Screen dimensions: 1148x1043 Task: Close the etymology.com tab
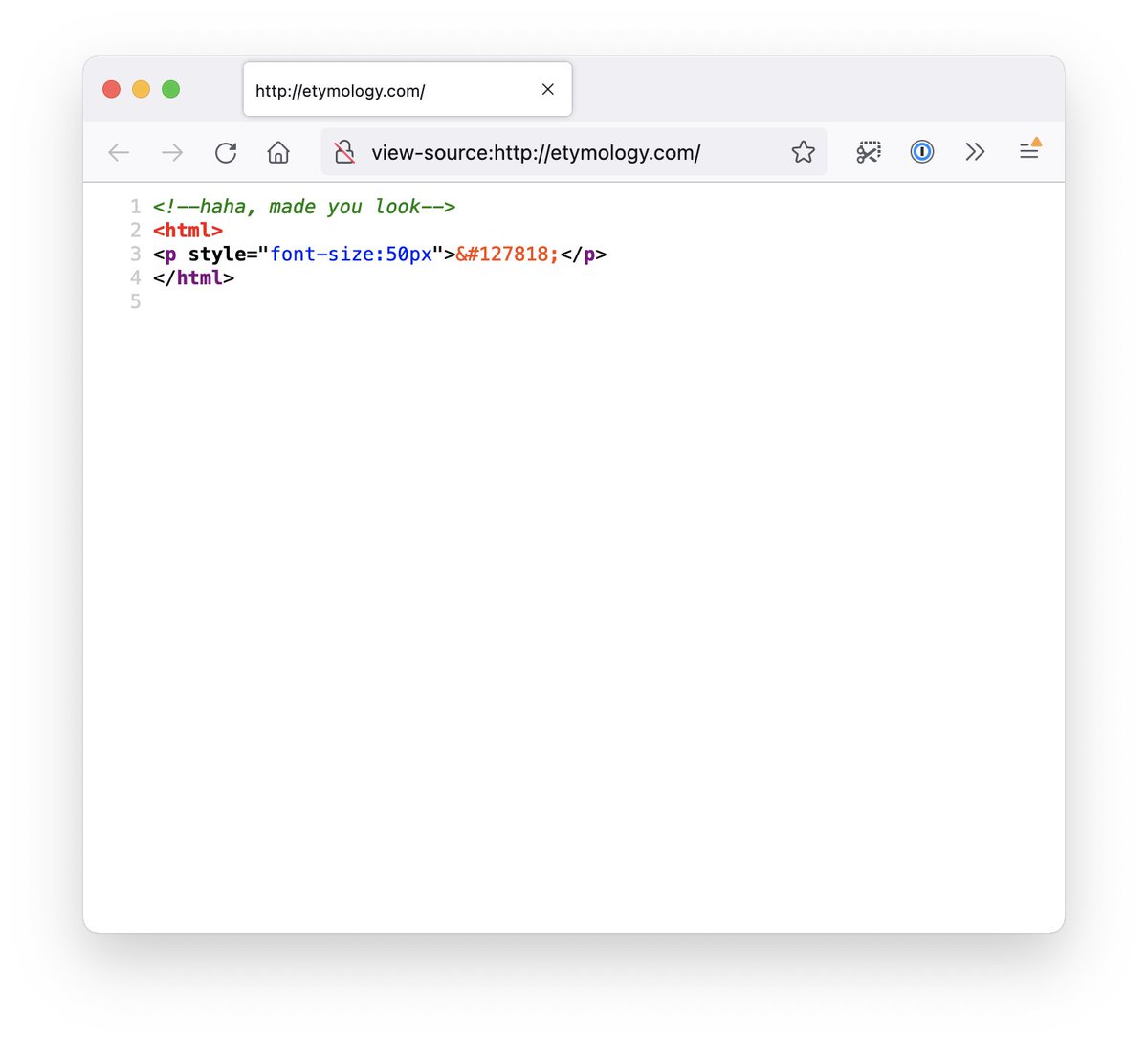pos(548,89)
